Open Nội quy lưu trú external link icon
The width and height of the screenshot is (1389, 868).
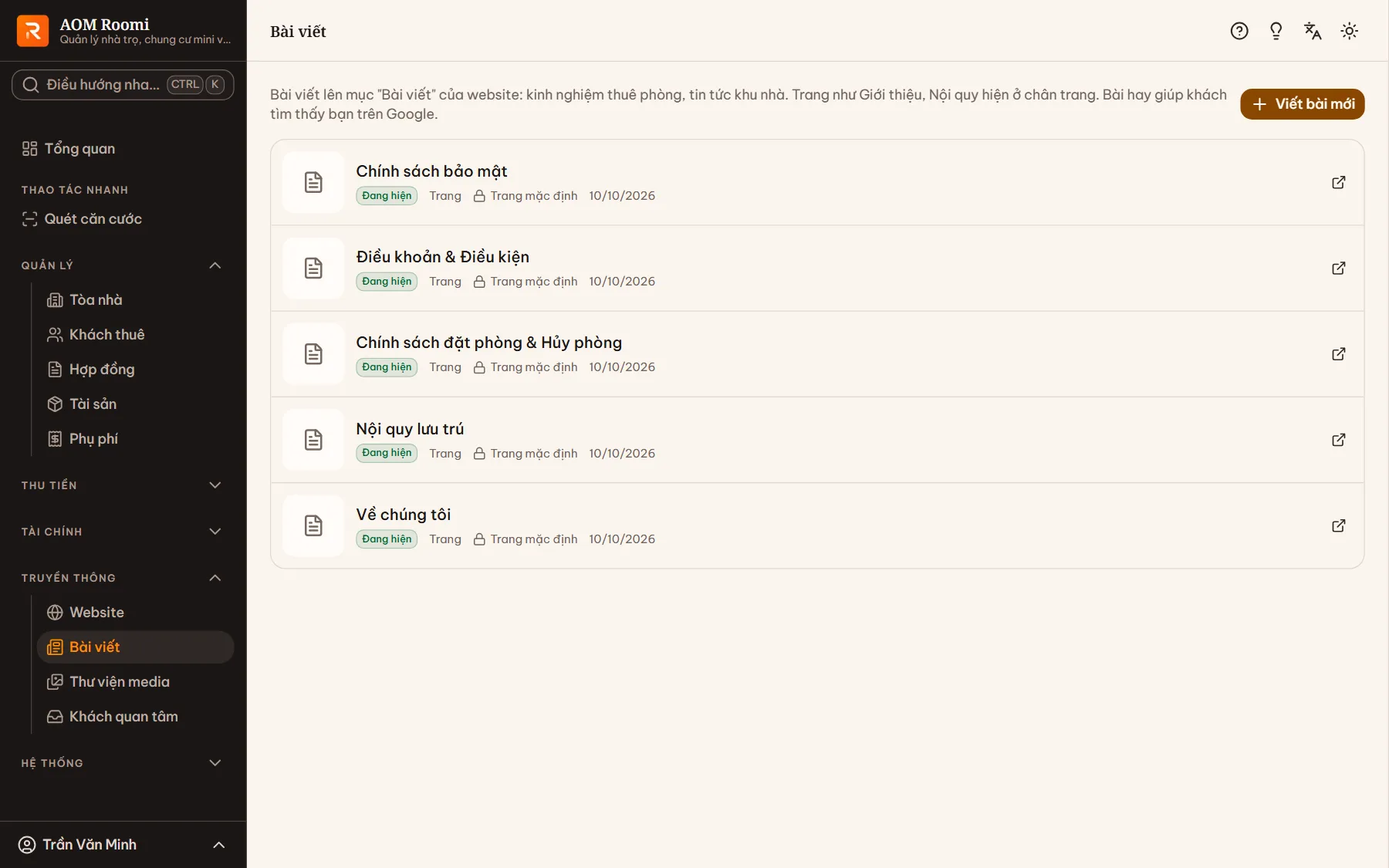coord(1338,440)
